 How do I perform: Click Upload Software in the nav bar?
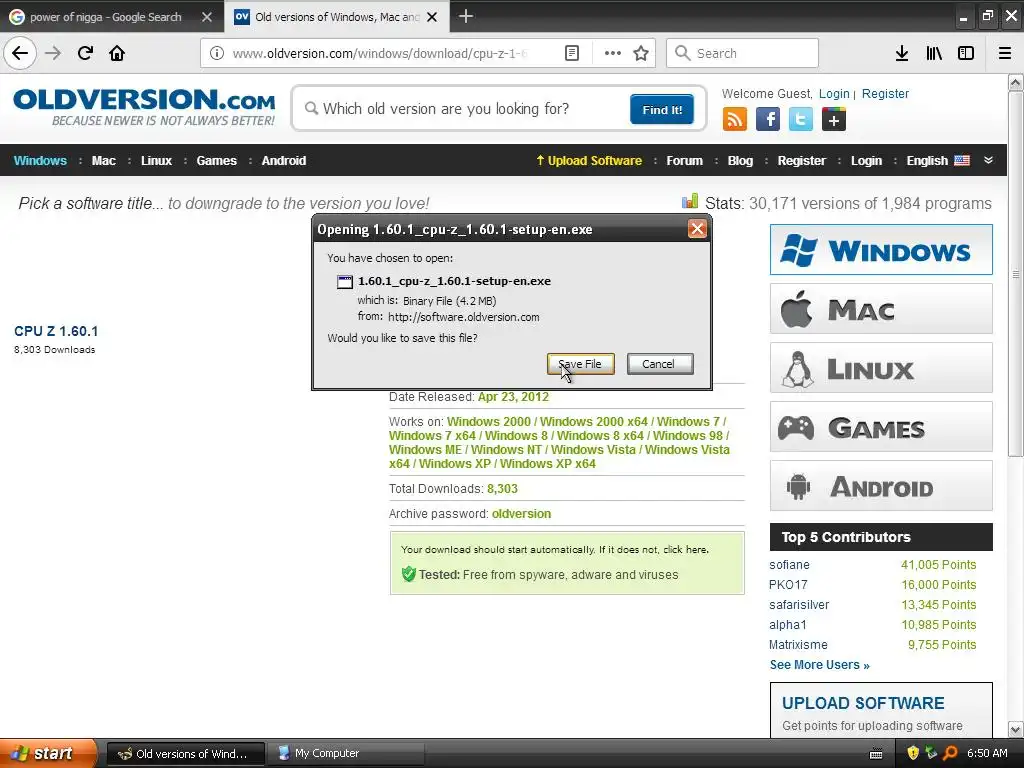point(589,161)
